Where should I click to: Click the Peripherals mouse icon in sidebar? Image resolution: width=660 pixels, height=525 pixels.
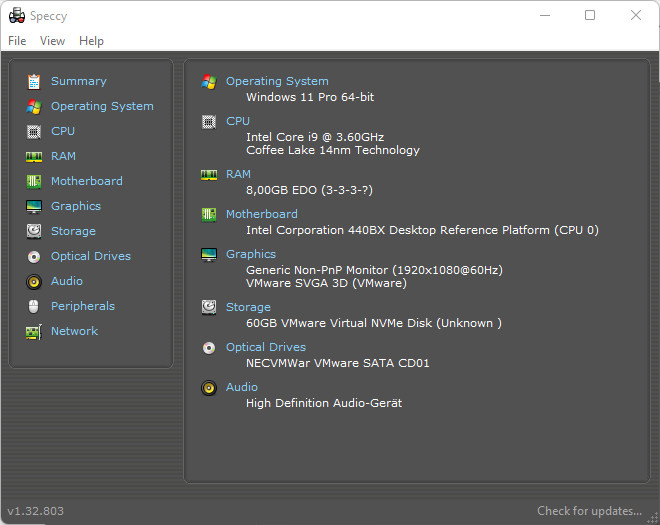(x=34, y=306)
